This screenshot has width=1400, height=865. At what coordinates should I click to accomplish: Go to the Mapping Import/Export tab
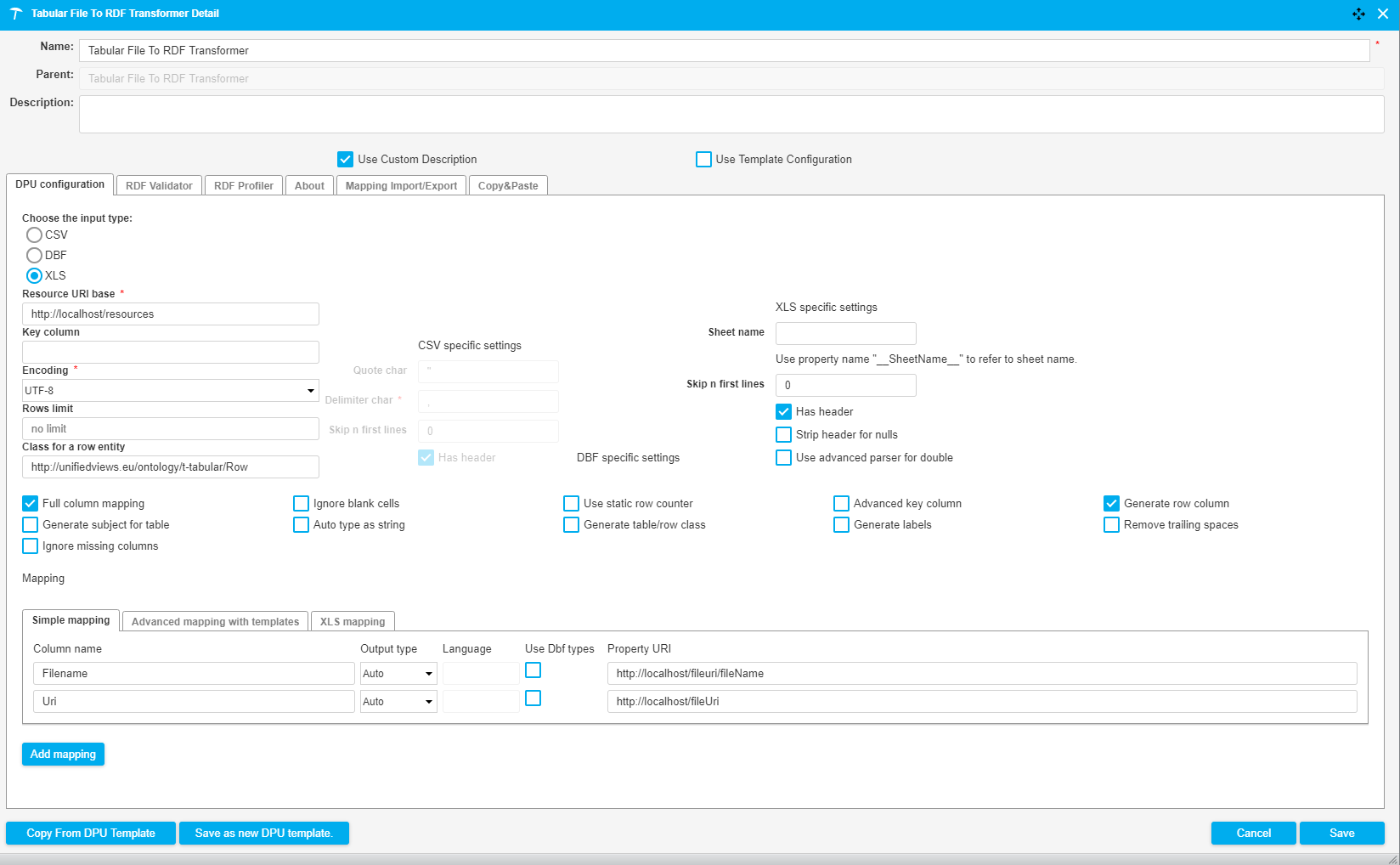click(401, 186)
